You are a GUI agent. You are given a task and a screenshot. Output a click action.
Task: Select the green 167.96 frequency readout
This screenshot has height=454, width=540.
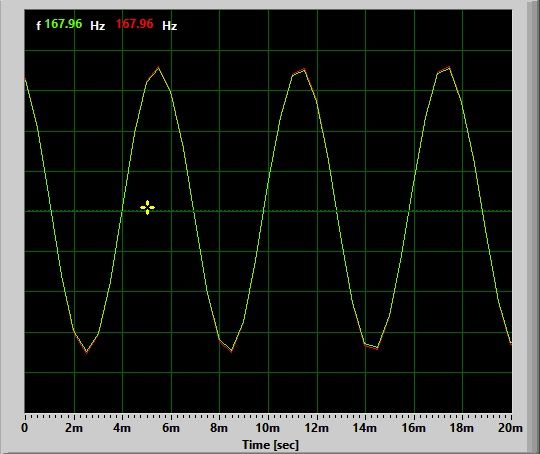click(63, 24)
